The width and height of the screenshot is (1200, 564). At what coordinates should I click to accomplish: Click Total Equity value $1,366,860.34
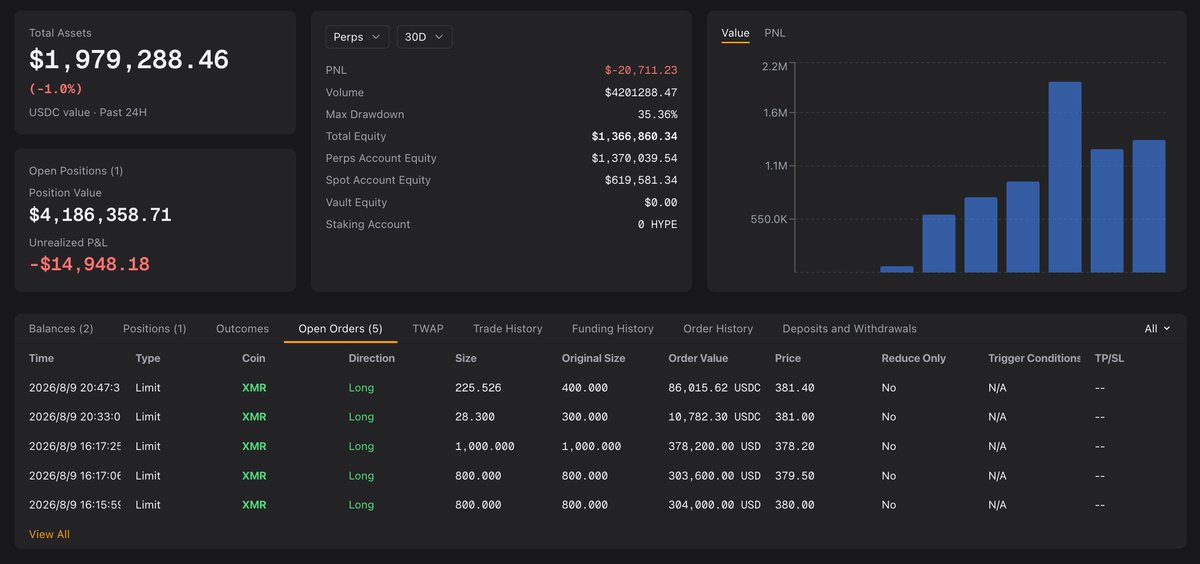pyautogui.click(x=634, y=136)
